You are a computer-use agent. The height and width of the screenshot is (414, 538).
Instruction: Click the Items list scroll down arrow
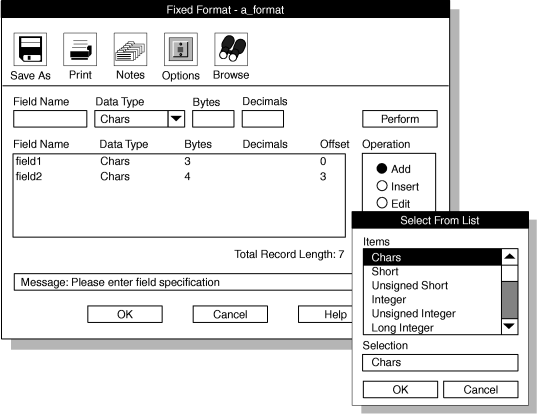click(510, 326)
